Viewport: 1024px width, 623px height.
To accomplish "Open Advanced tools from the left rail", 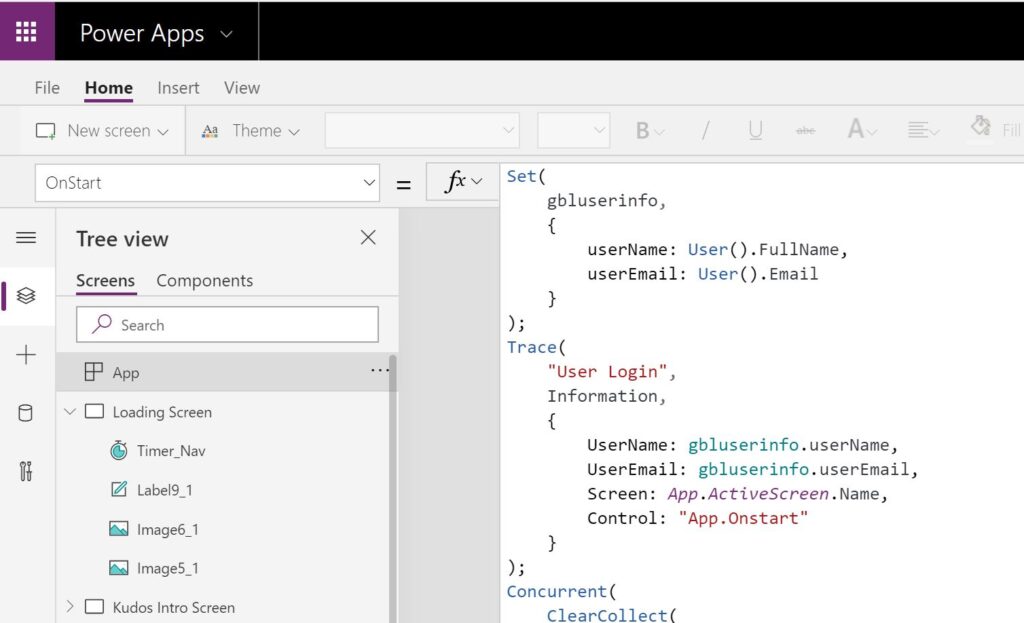I will click(27, 470).
